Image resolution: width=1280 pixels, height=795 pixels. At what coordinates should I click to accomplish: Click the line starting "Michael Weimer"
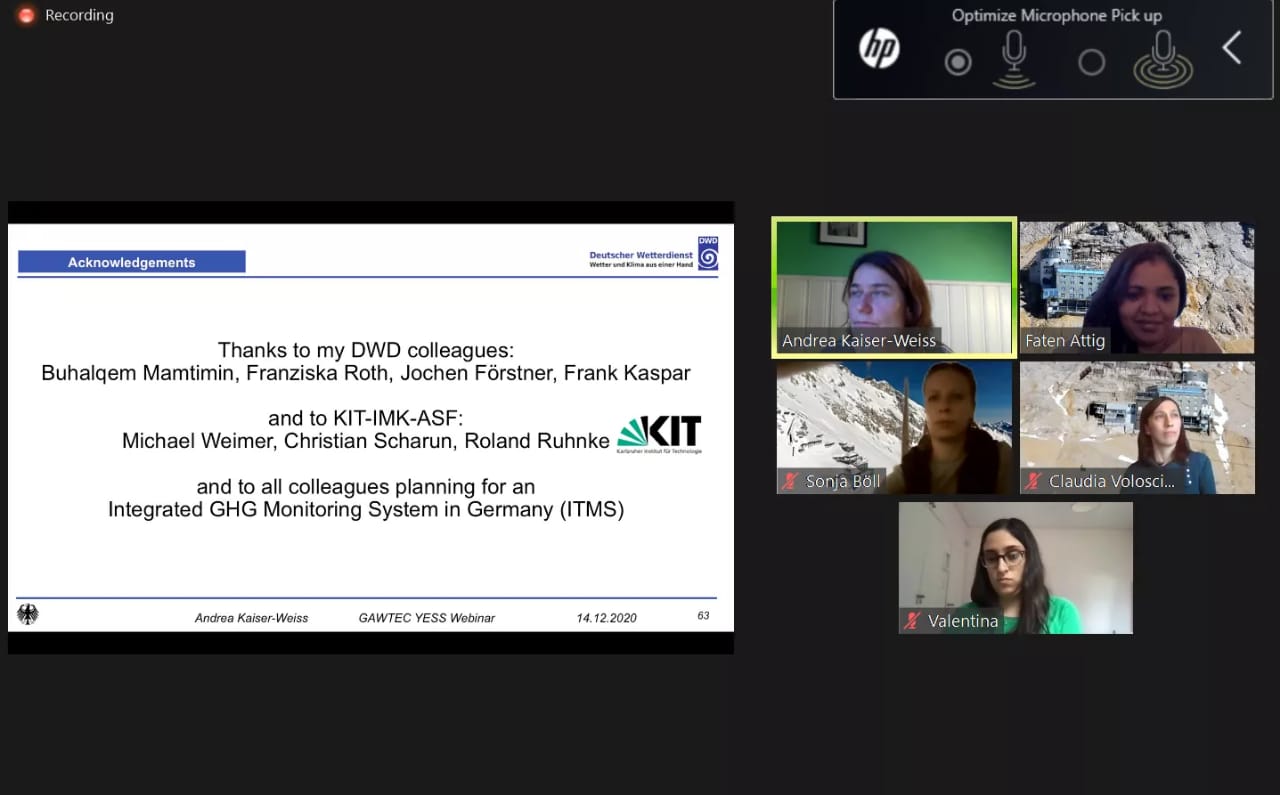366,441
